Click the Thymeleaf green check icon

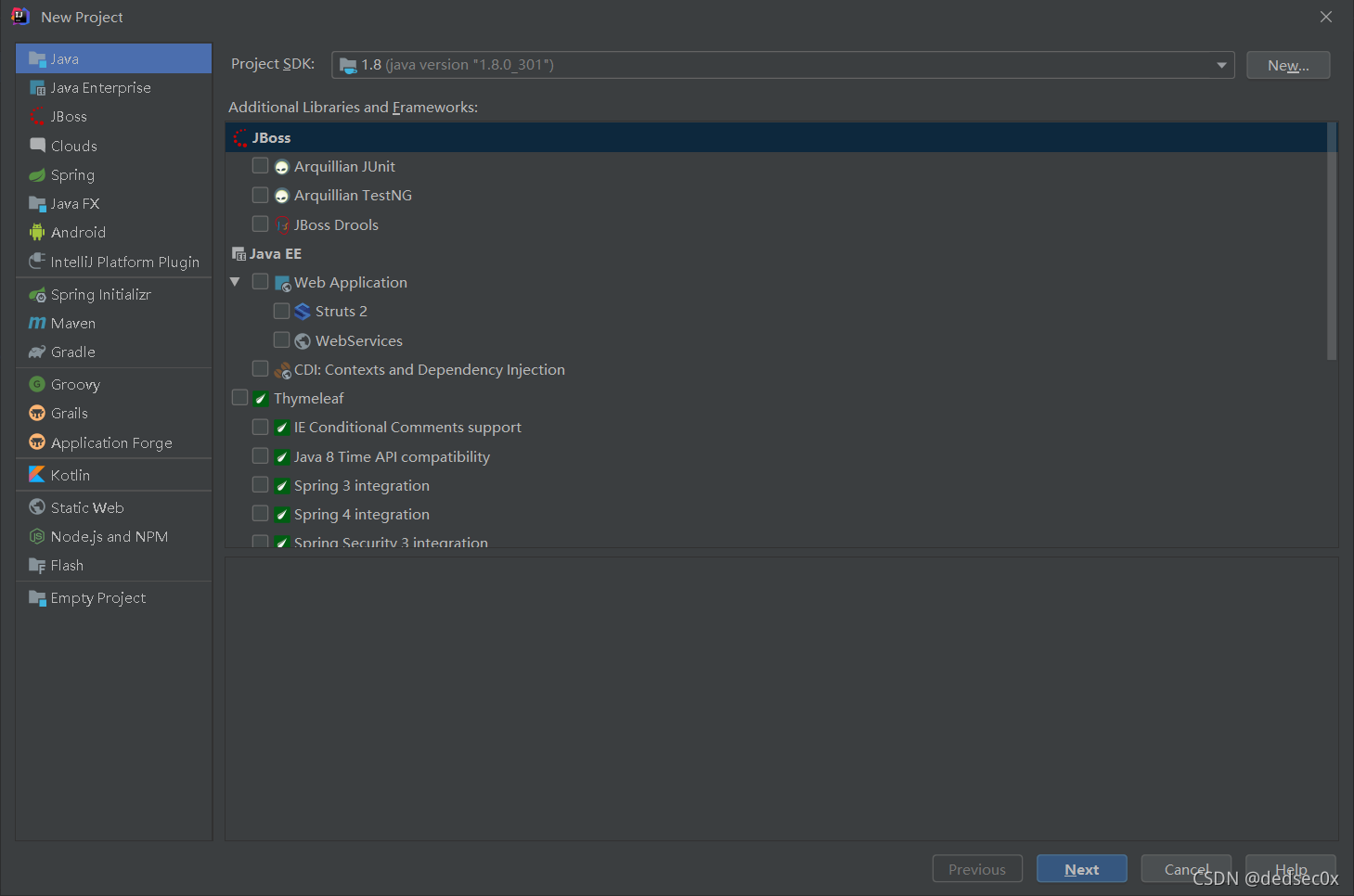click(261, 399)
